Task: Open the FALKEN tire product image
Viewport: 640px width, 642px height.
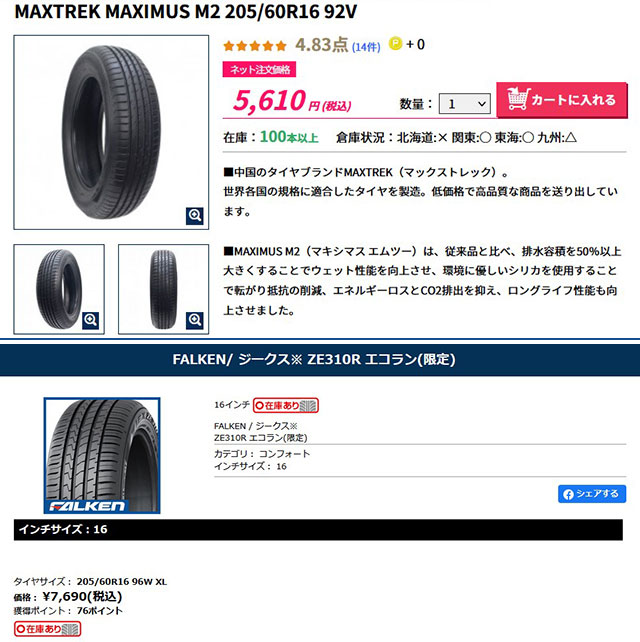Action: click(x=102, y=455)
